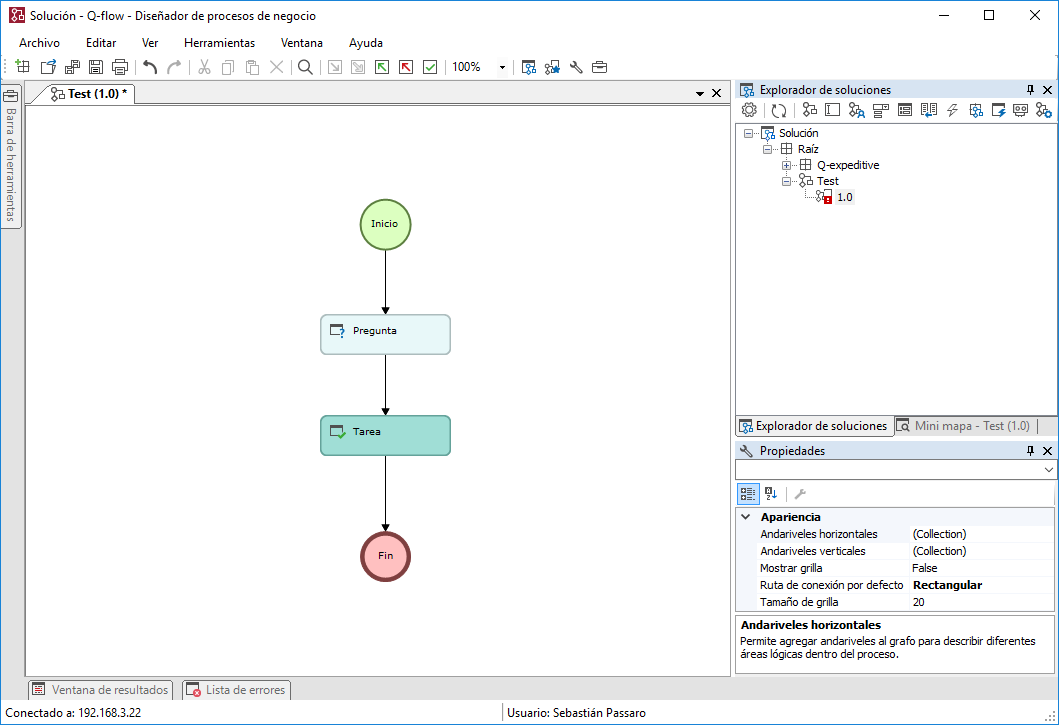
Task: Click the save (floppy disk) toolbar icon
Action: pyautogui.click(x=96, y=67)
